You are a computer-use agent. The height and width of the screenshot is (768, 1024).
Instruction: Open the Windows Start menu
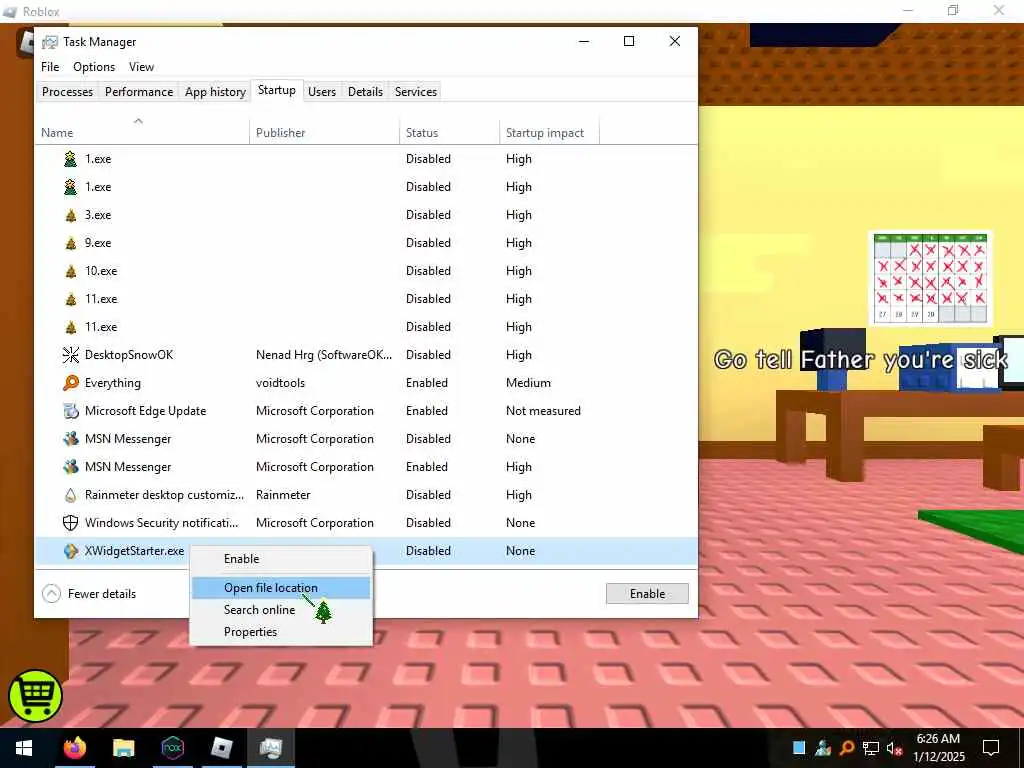pos(24,748)
